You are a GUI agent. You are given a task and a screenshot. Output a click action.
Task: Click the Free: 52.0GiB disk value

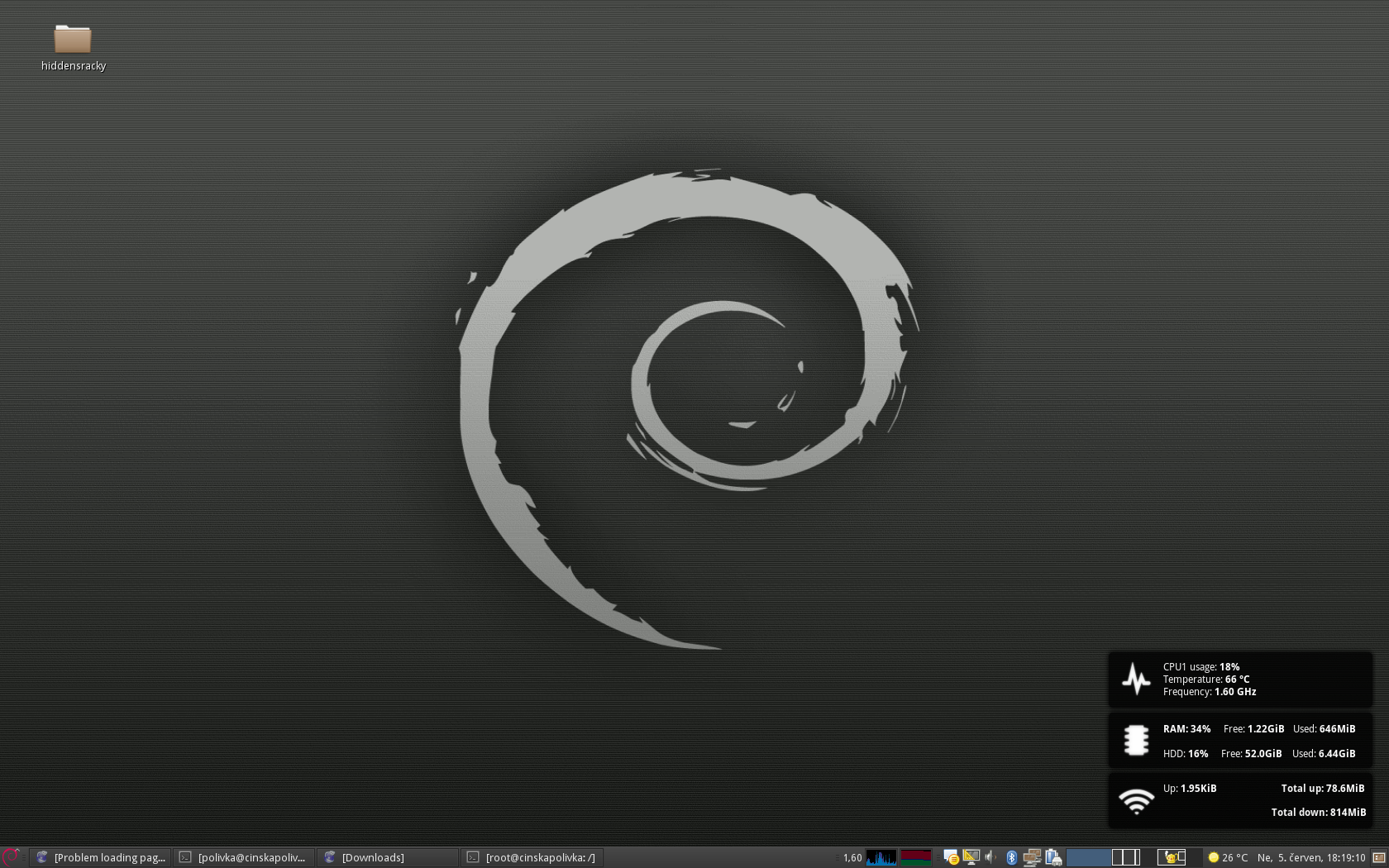pyautogui.click(x=1251, y=754)
